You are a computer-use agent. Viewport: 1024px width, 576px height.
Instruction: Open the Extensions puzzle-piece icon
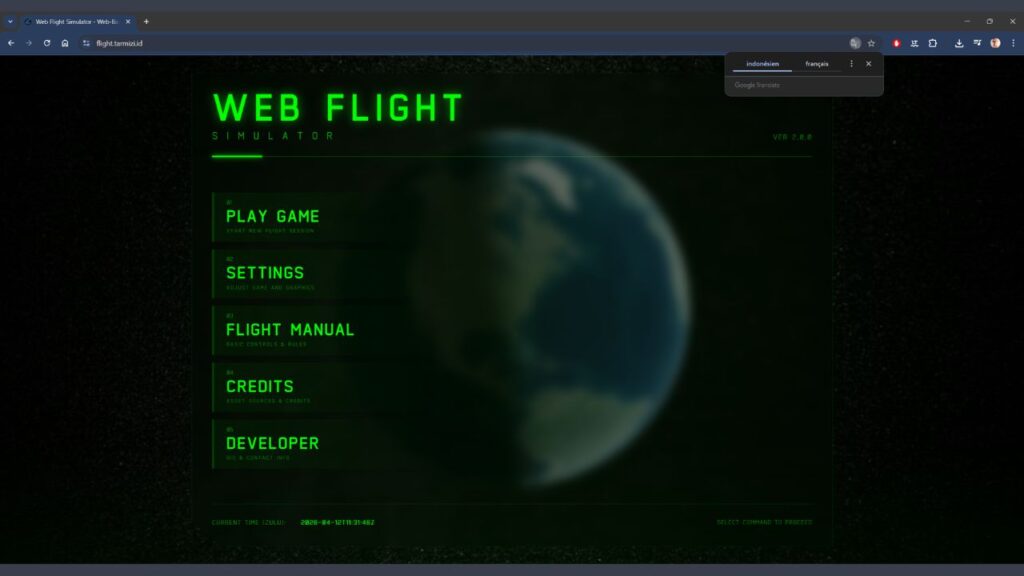[932, 43]
